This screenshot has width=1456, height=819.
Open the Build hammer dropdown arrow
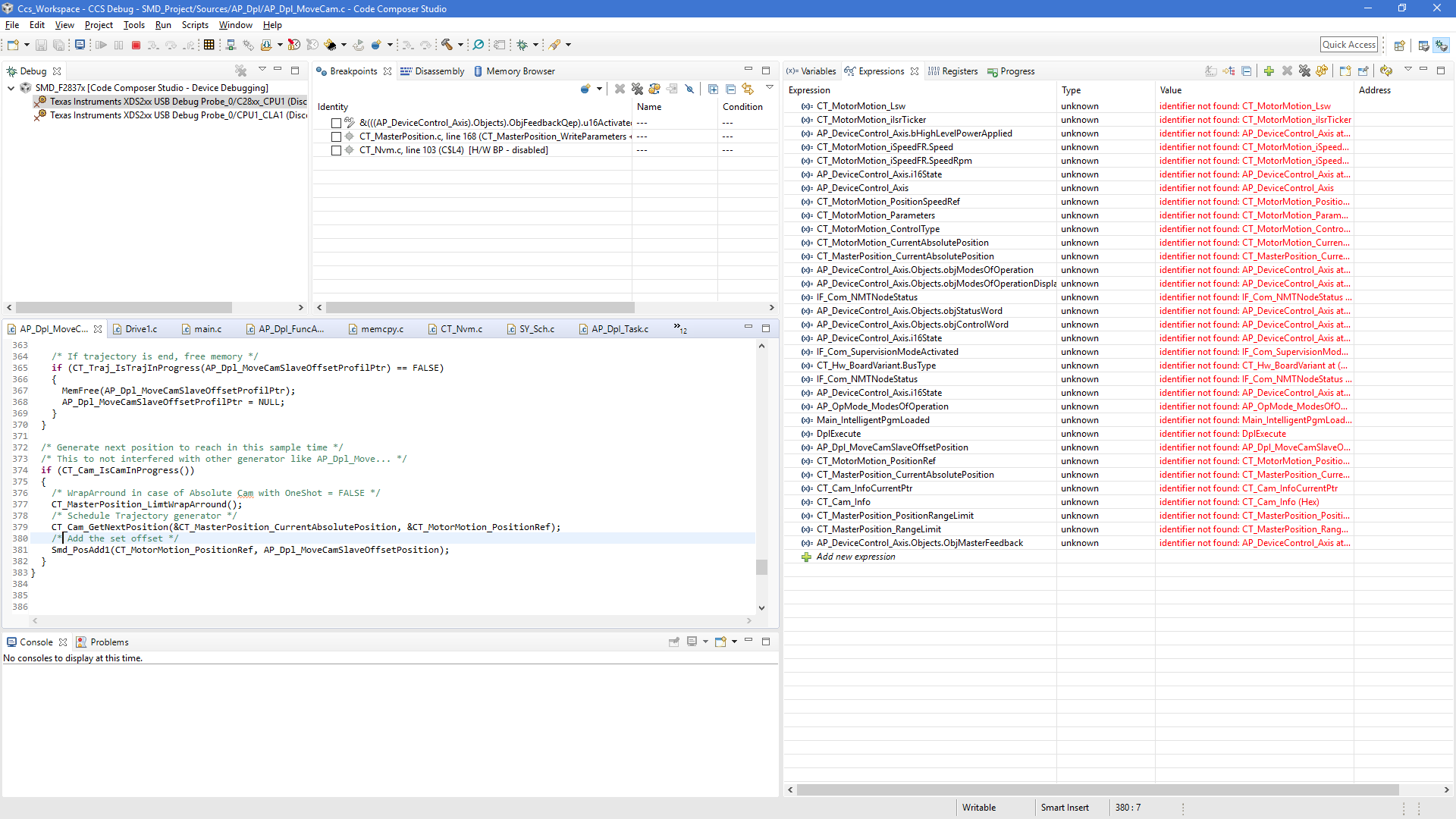pyautogui.click(x=460, y=45)
